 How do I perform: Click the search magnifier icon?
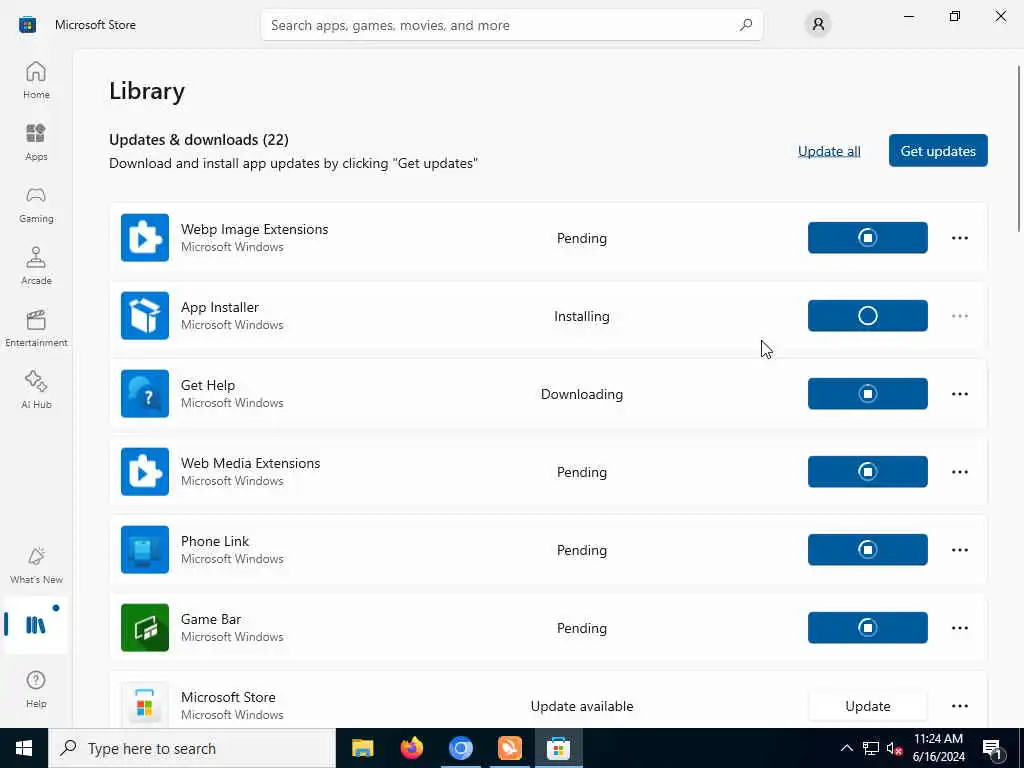745,25
